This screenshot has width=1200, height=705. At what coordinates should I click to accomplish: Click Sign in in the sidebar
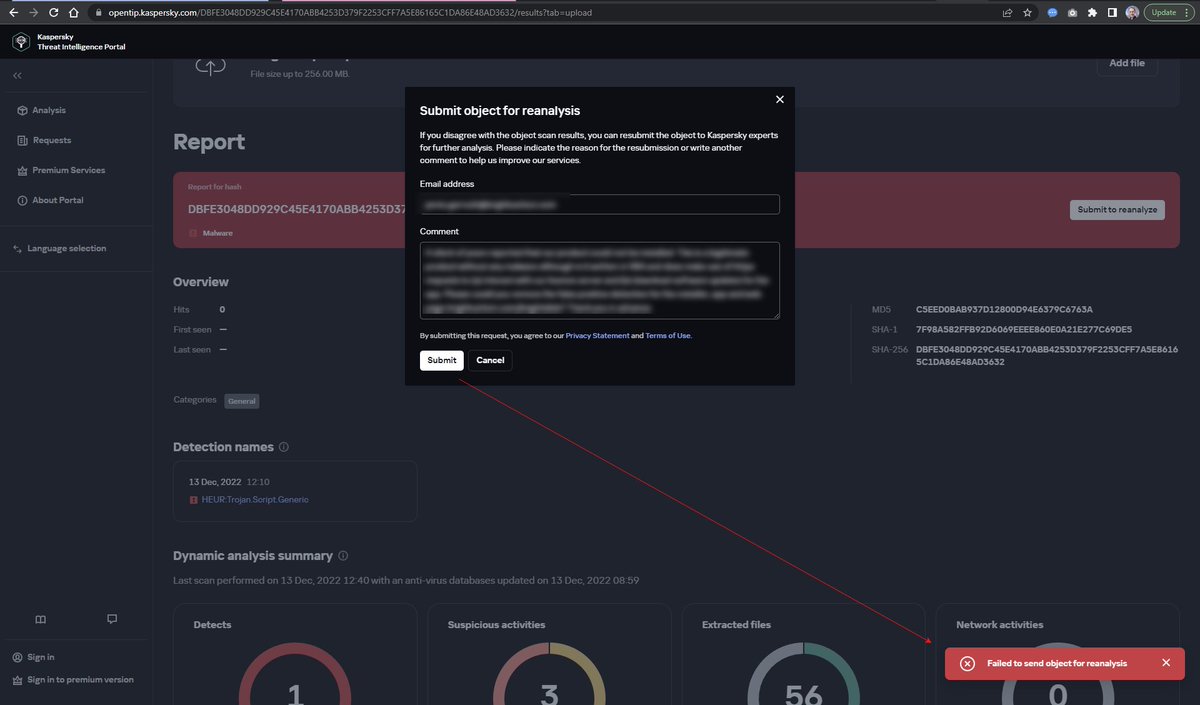[41, 657]
